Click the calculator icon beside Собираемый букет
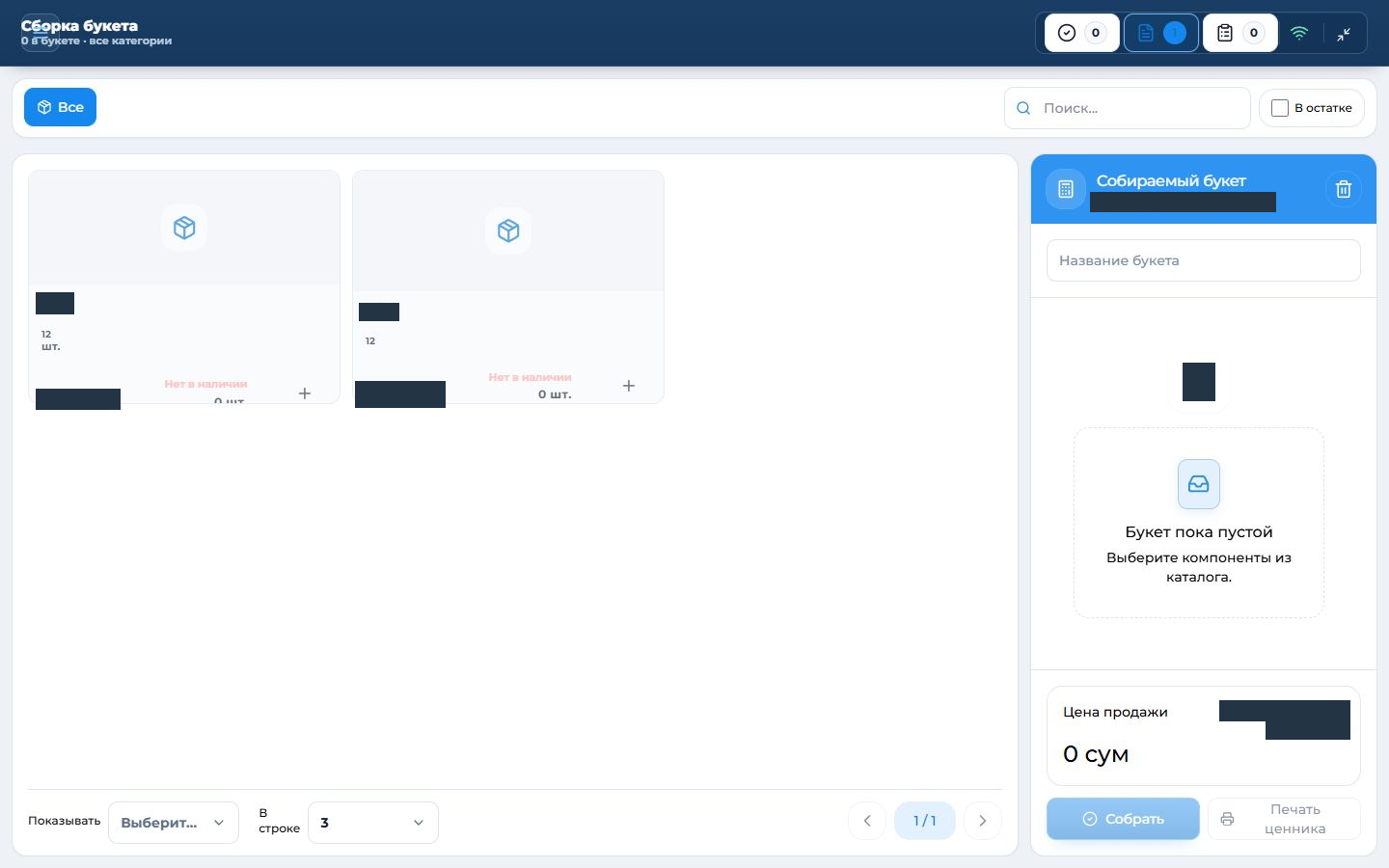 pos(1066,189)
